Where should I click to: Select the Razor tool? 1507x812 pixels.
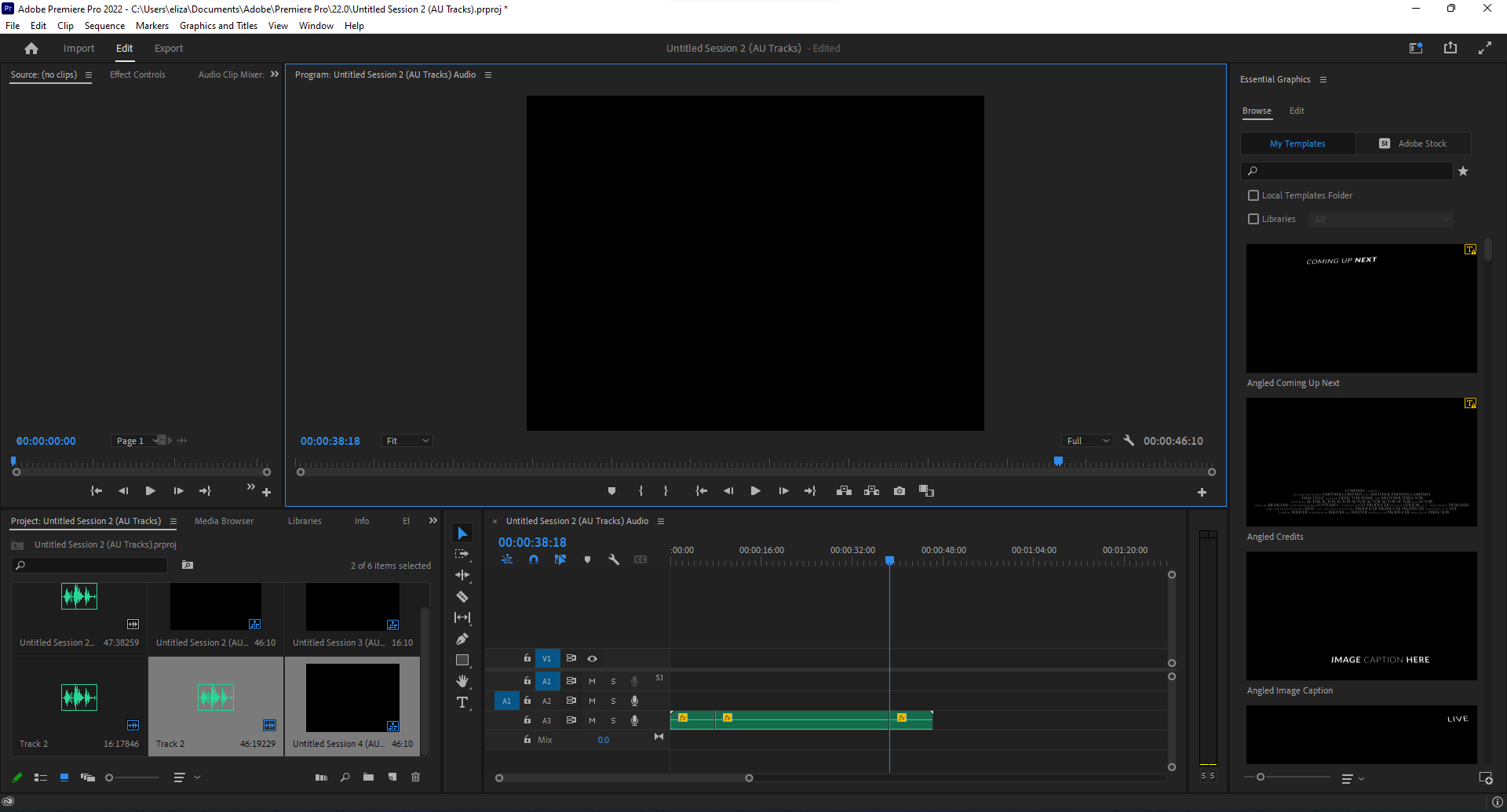[462, 597]
